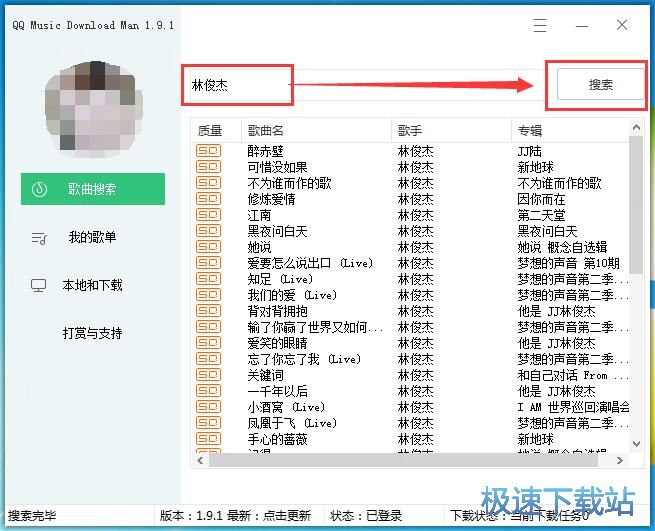The width and height of the screenshot is (655, 531).
Task: Select the song 江南
Action: [259, 215]
